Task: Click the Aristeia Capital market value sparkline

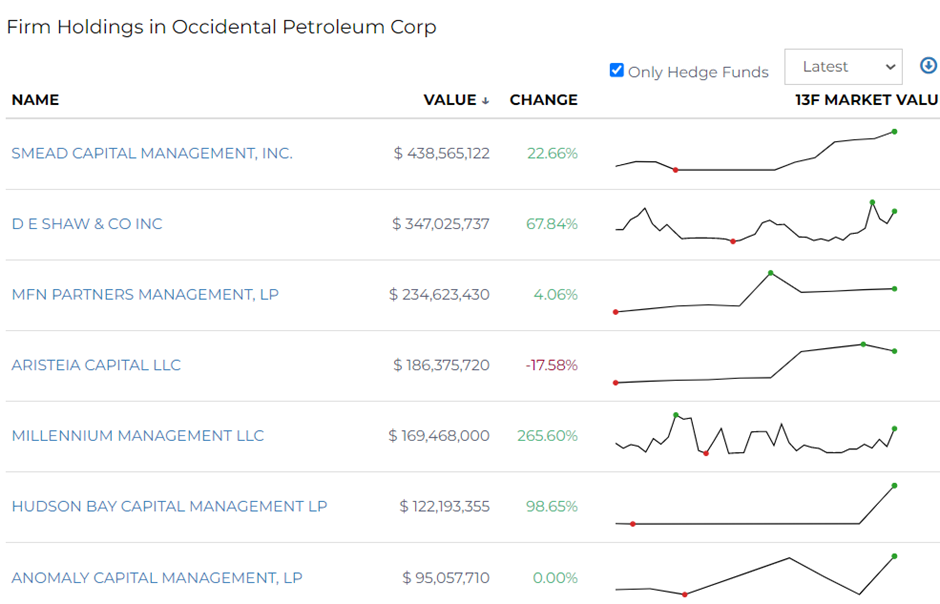Action: (755, 363)
